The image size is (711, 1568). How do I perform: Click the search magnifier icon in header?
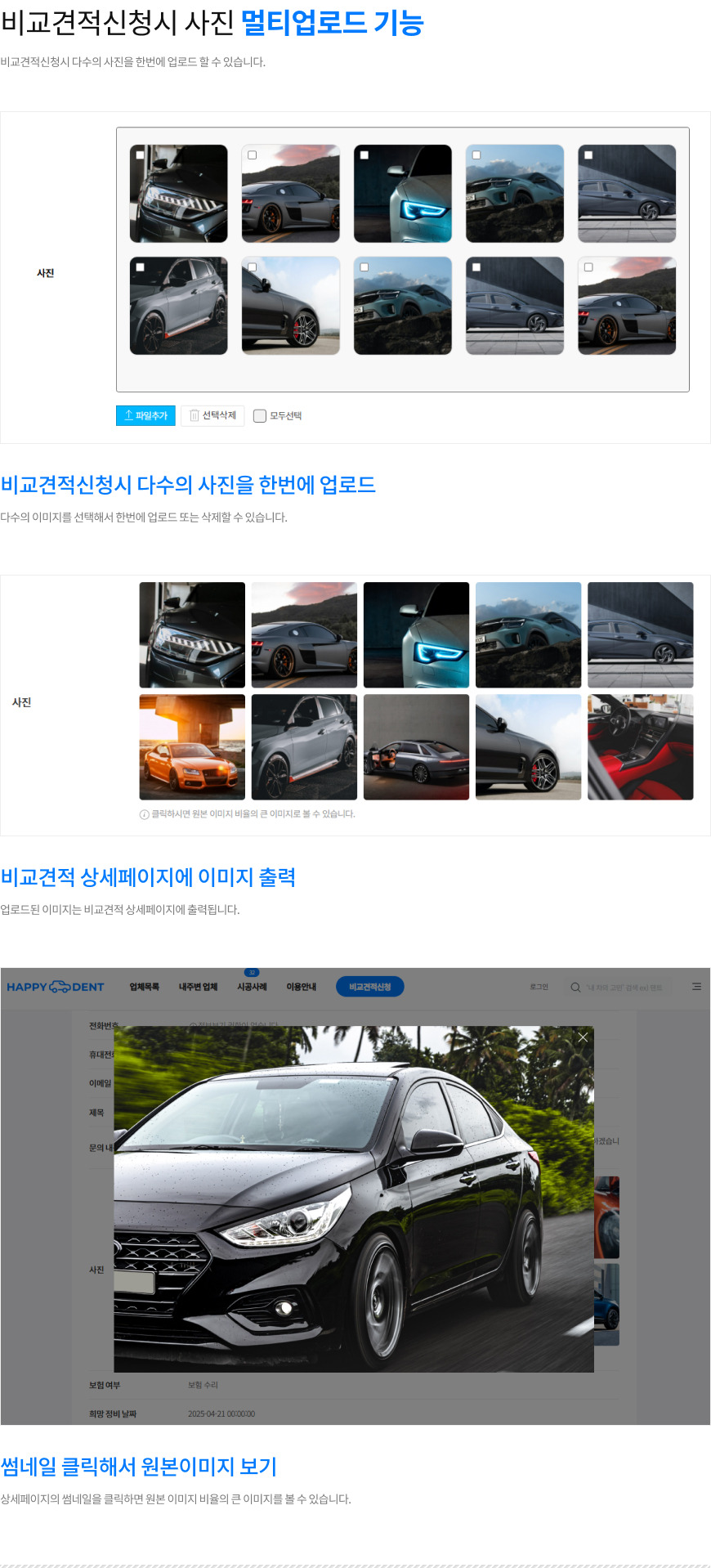pyautogui.click(x=575, y=987)
